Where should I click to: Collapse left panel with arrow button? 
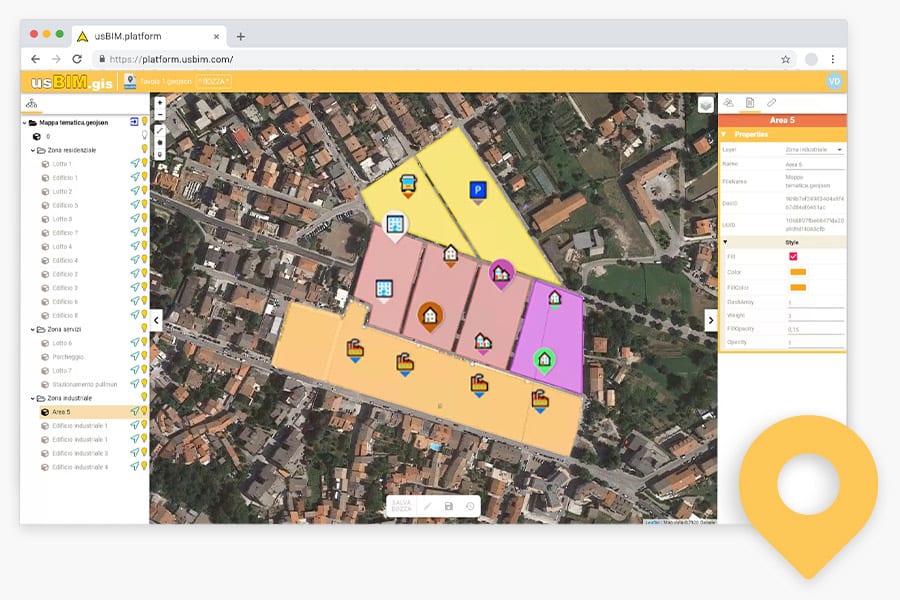click(156, 320)
